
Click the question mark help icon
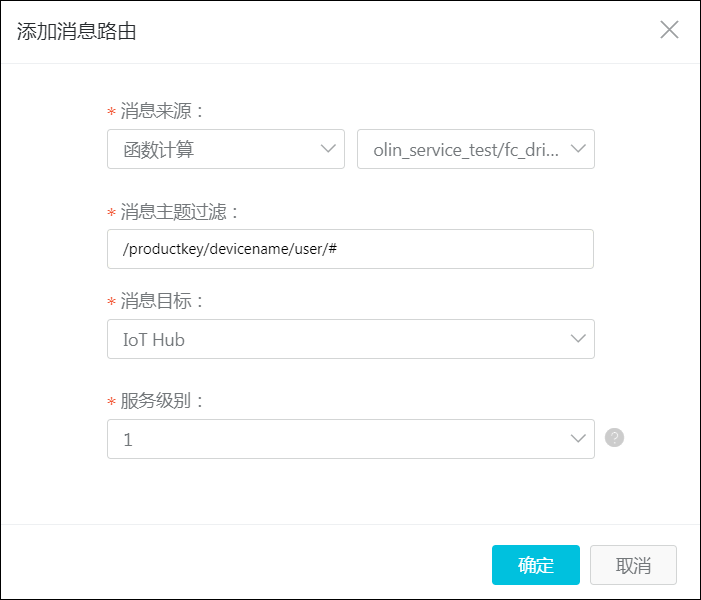click(614, 438)
